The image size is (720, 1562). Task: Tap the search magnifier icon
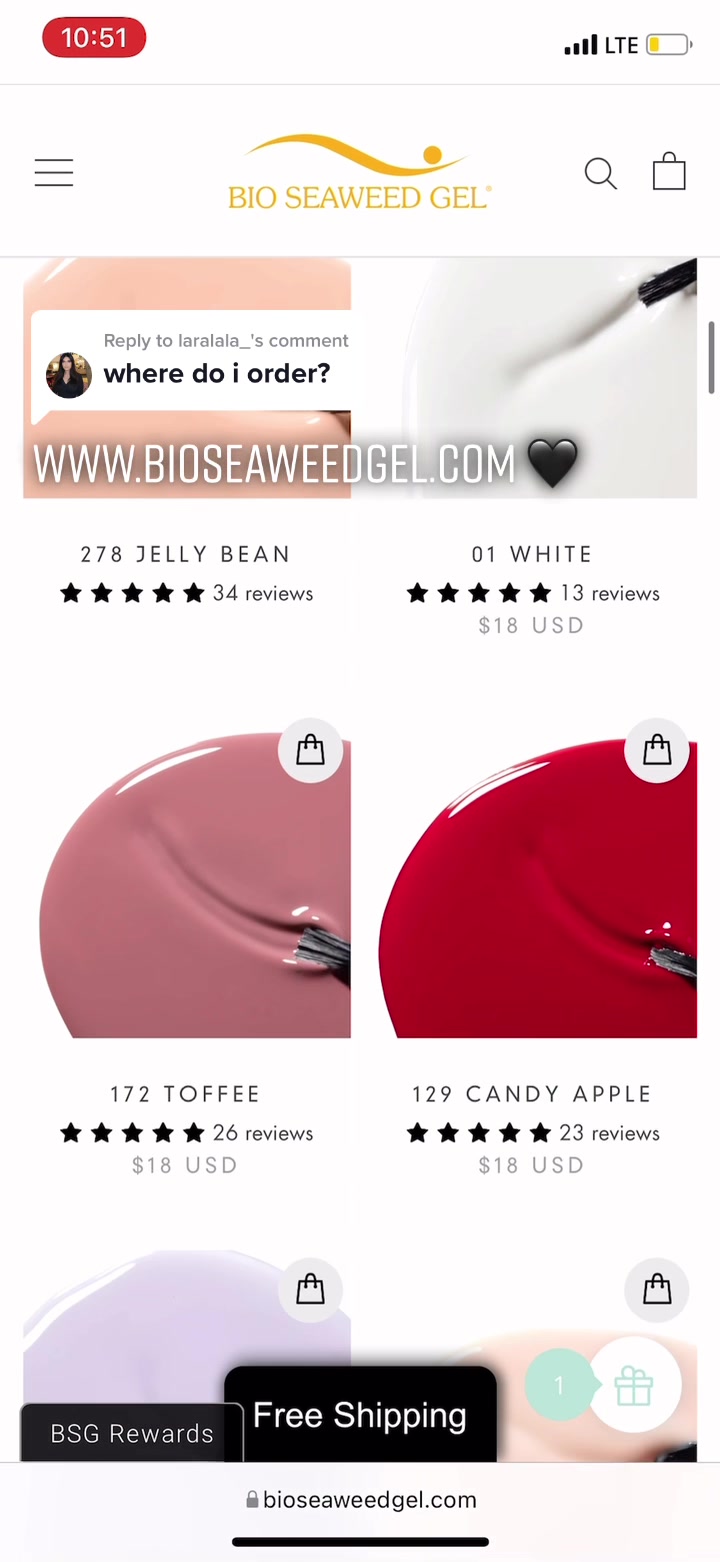pos(600,173)
